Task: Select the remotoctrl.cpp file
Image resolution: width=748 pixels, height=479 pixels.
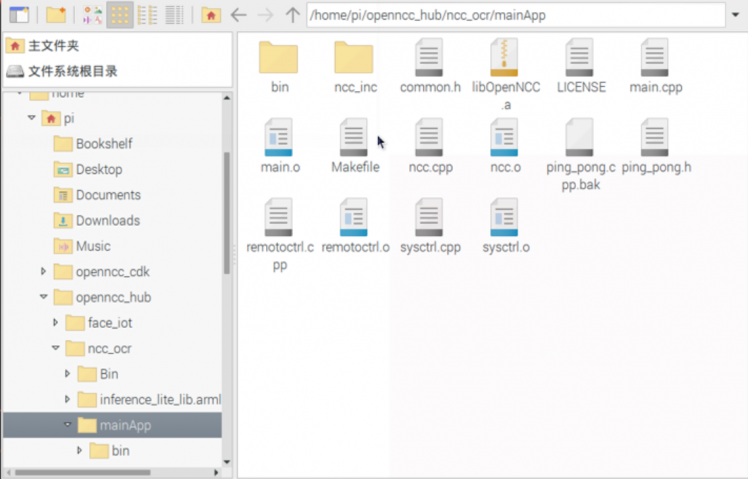Action: (280, 235)
